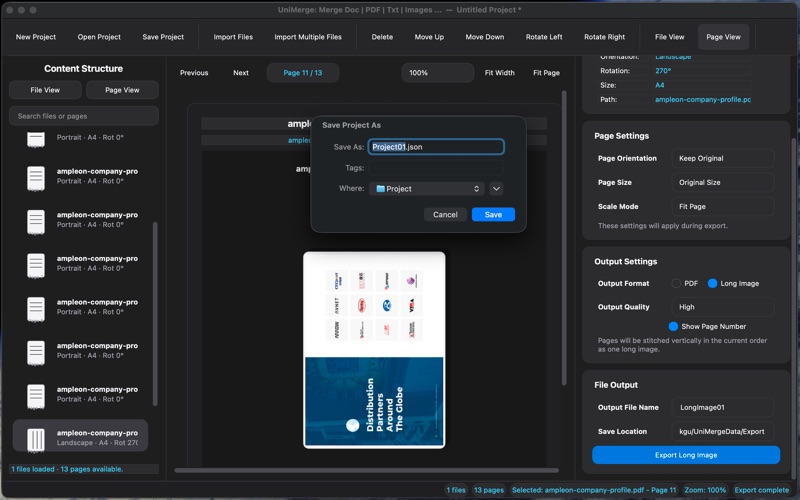
Task: Click the '1 files' status badge
Action: click(456, 490)
